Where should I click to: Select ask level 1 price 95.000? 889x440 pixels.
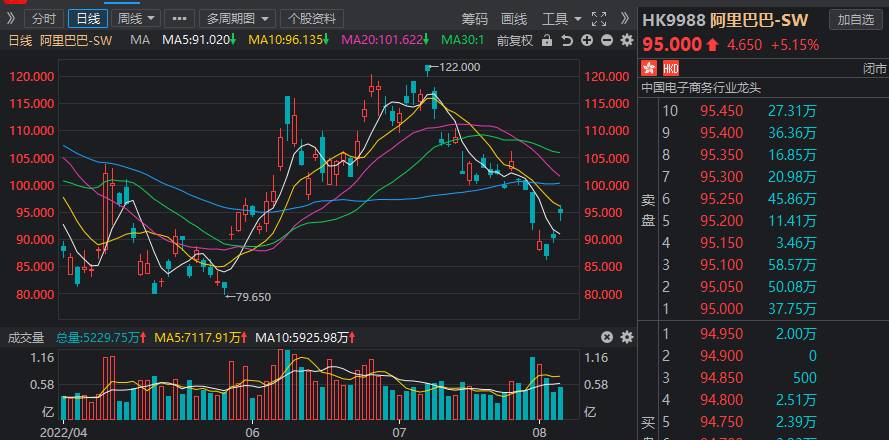click(x=721, y=309)
